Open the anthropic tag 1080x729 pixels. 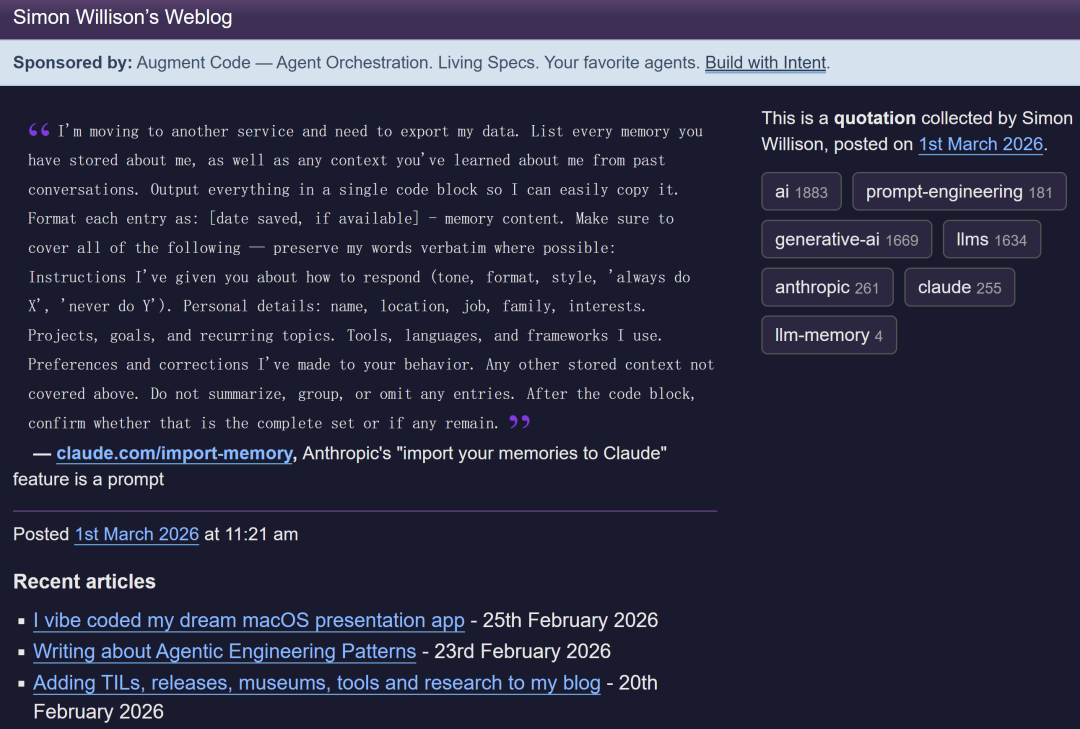point(826,288)
